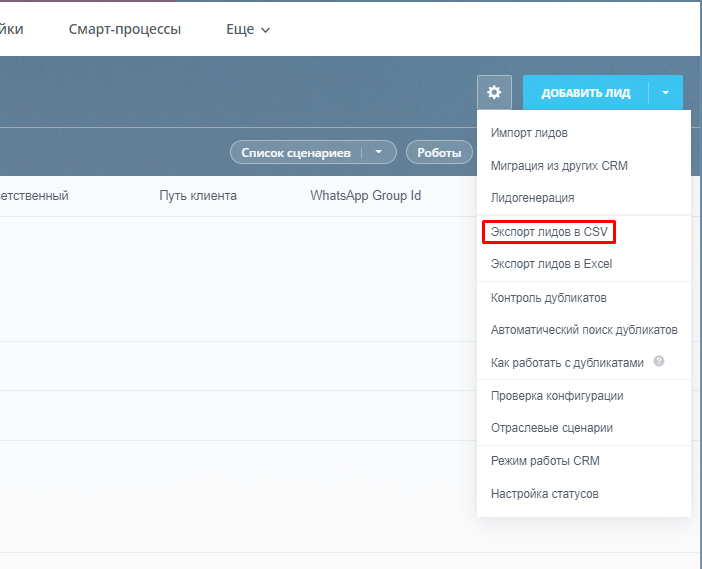Screen dimensions: 702x569
Task: Open Контроль дубликатов
Action: (x=548, y=297)
